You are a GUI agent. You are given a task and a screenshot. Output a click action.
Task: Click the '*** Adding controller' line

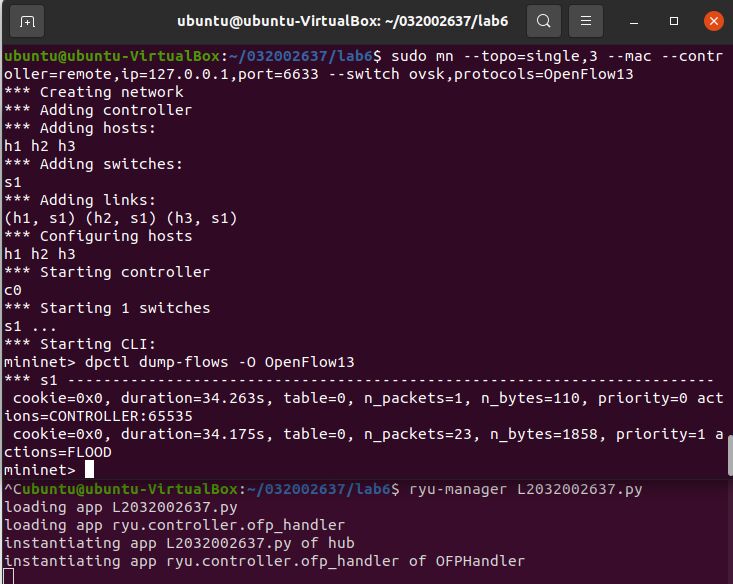(98, 110)
